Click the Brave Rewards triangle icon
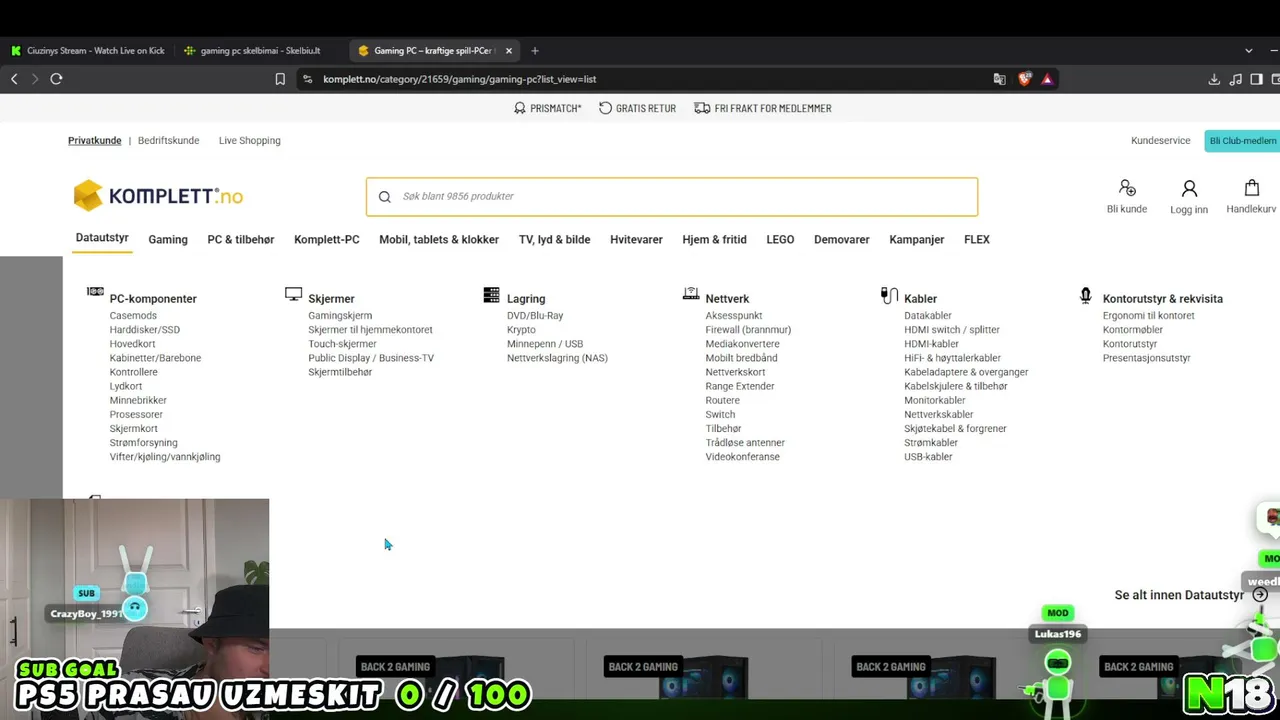Viewport: 1280px width, 720px height. pos(1047,79)
